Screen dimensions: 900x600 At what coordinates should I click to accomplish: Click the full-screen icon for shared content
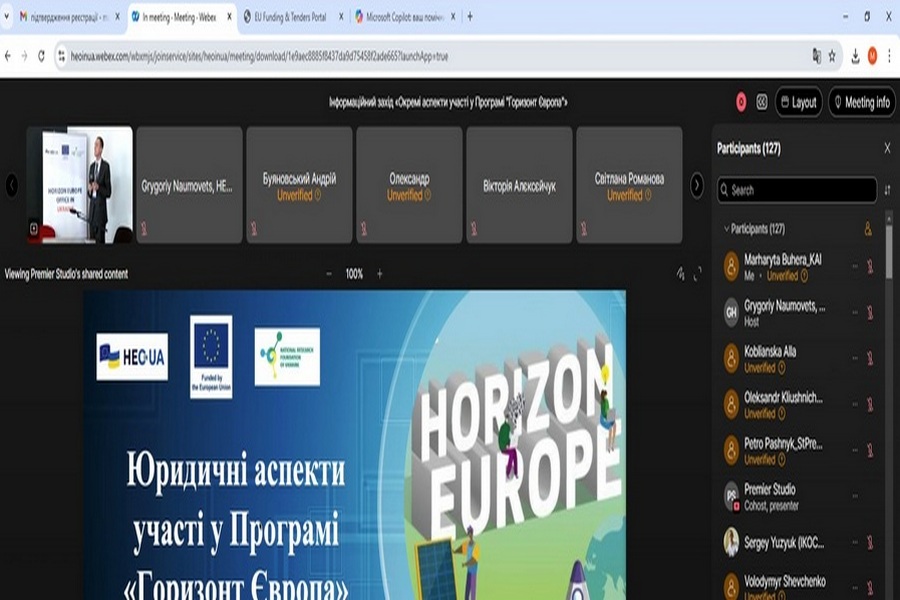[697, 273]
